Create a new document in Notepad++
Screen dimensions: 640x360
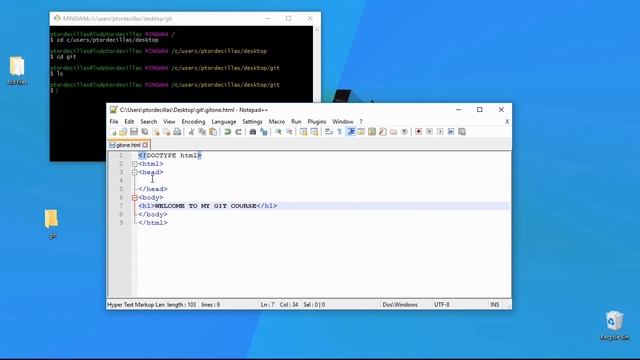pyautogui.click(x=113, y=132)
